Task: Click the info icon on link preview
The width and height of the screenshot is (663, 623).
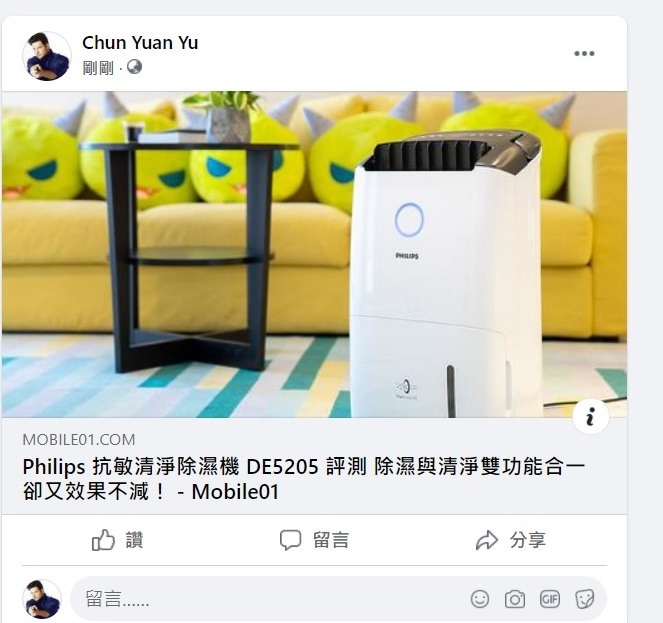Action: 591,416
